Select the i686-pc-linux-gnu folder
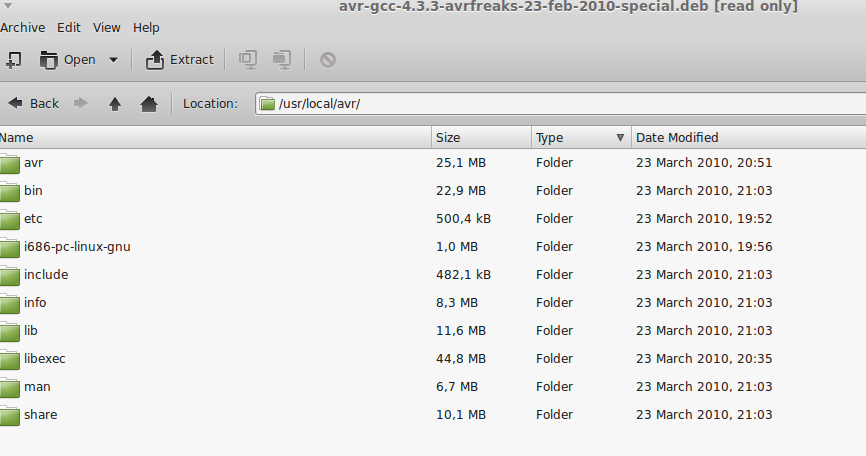The height and width of the screenshot is (456, 866). point(433,247)
